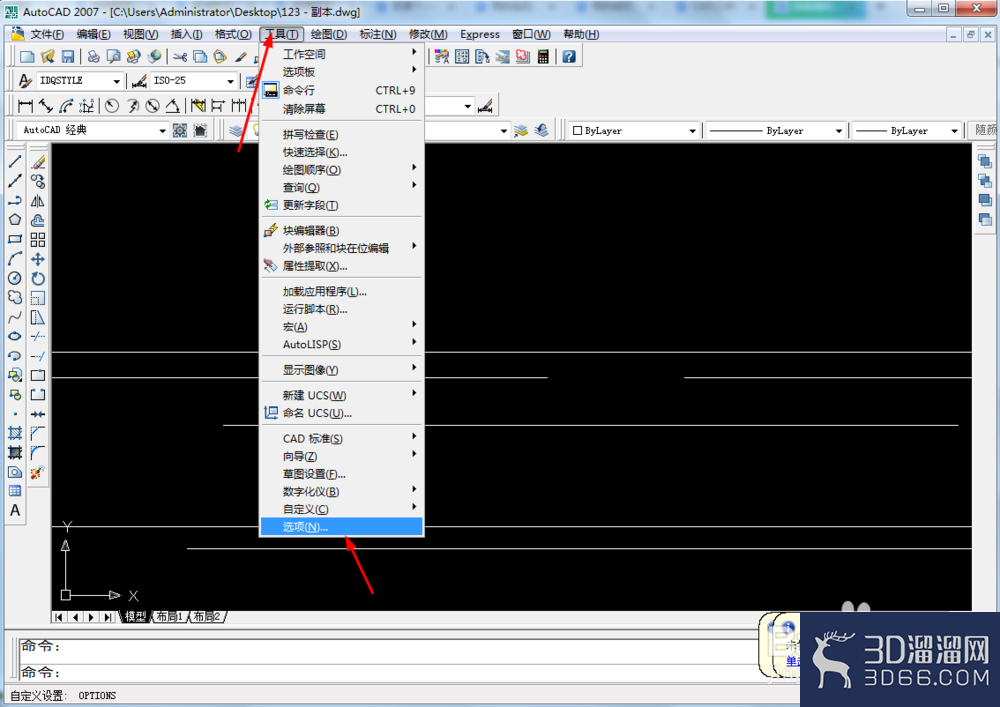Viewport: 1000px width, 707px height.
Task: Click the command line input field
Action: (389, 673)
